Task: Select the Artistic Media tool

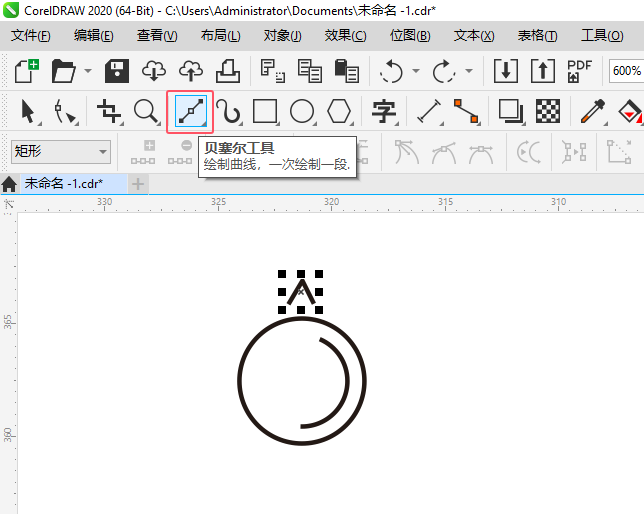Action: coord(228,111)
